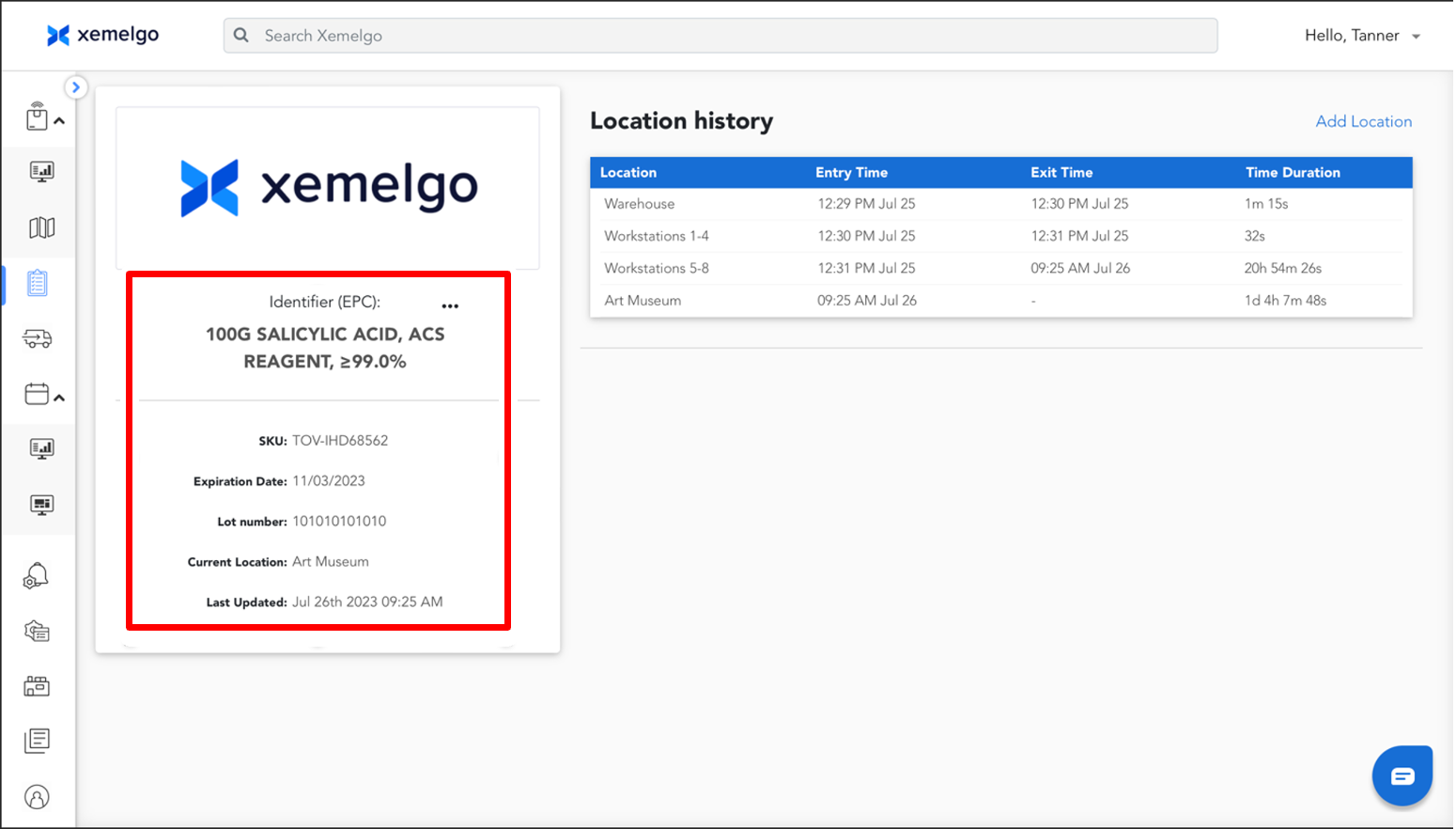Sort by the Entry Time column header
The width and height of the screenshot is (1456, 829).
[x=851, y=173]
